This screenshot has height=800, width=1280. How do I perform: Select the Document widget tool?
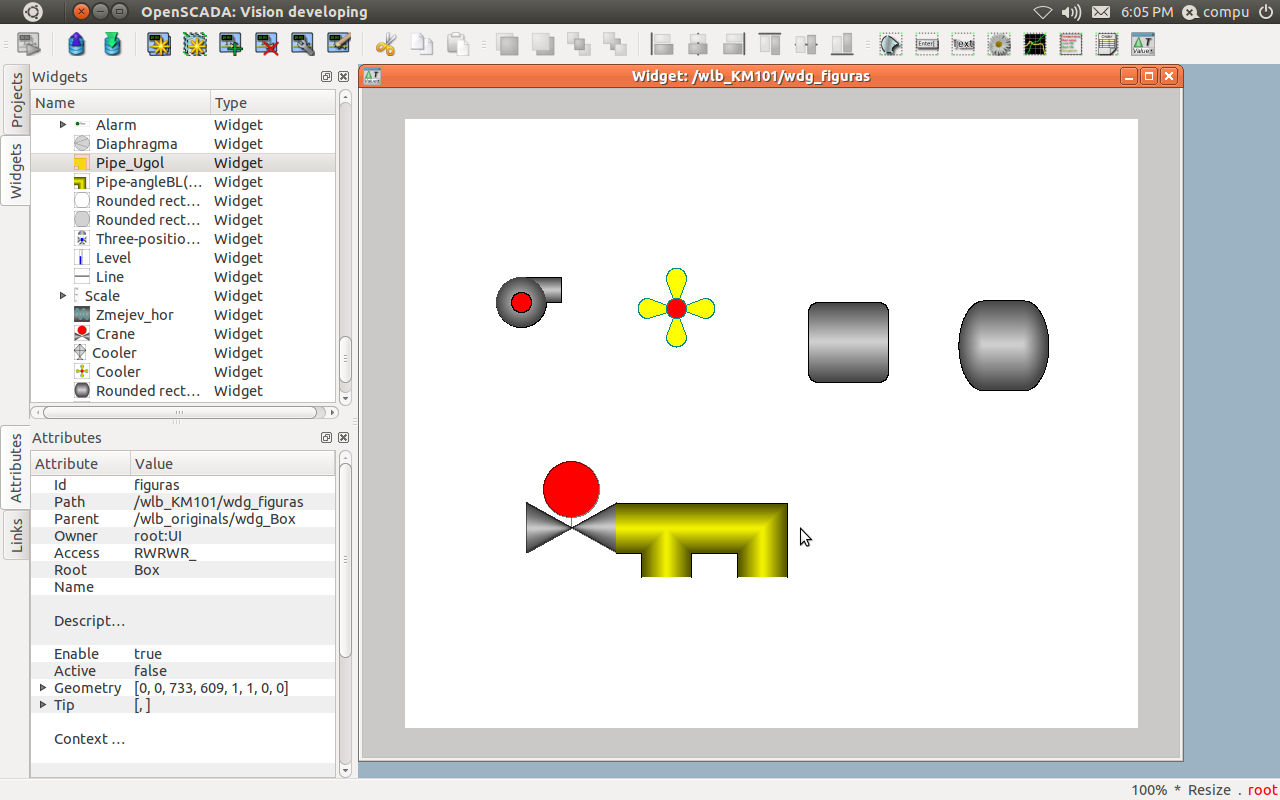(x=1106, y=44)
